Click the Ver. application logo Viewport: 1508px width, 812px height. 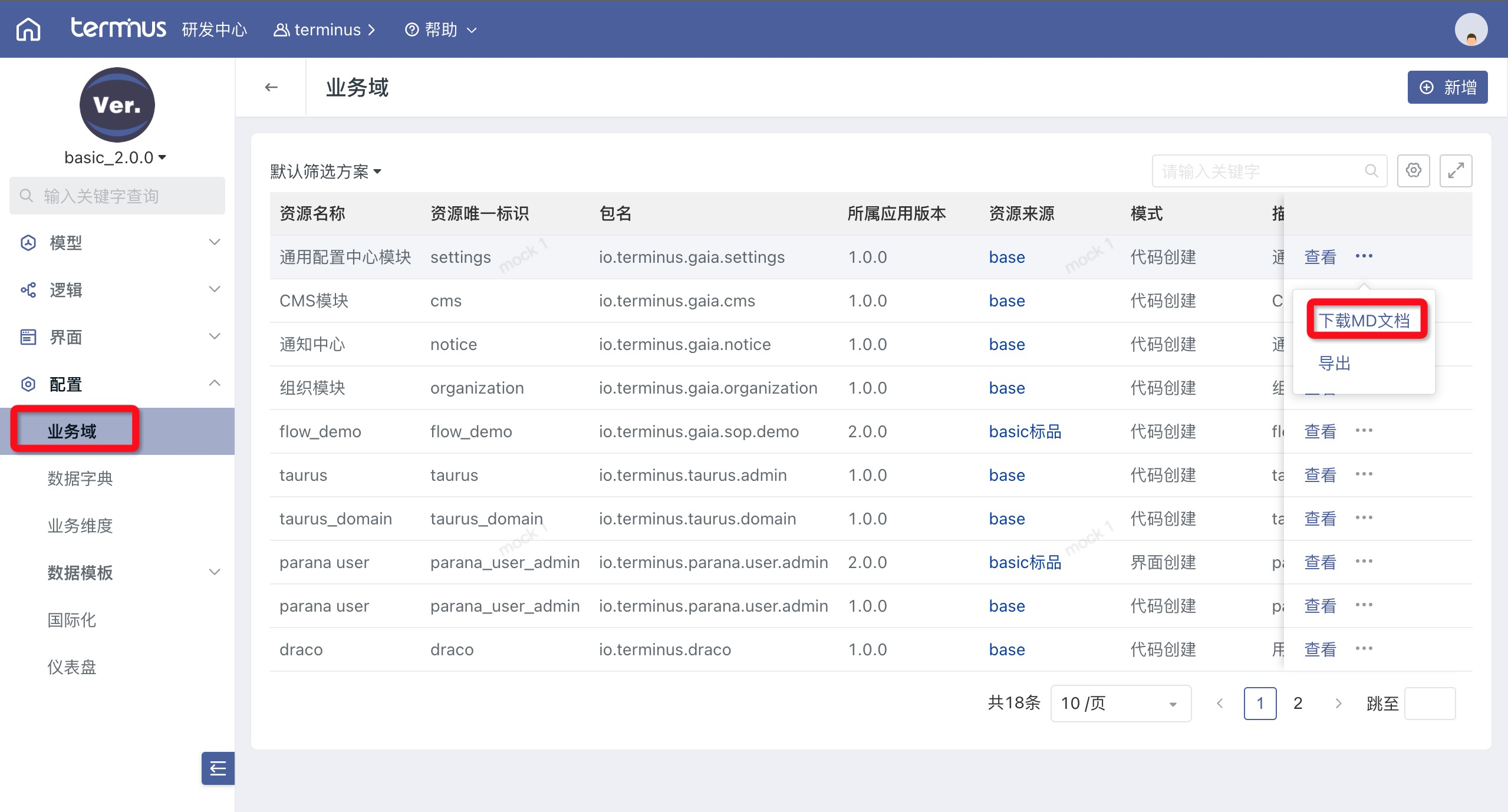(117, 105)
